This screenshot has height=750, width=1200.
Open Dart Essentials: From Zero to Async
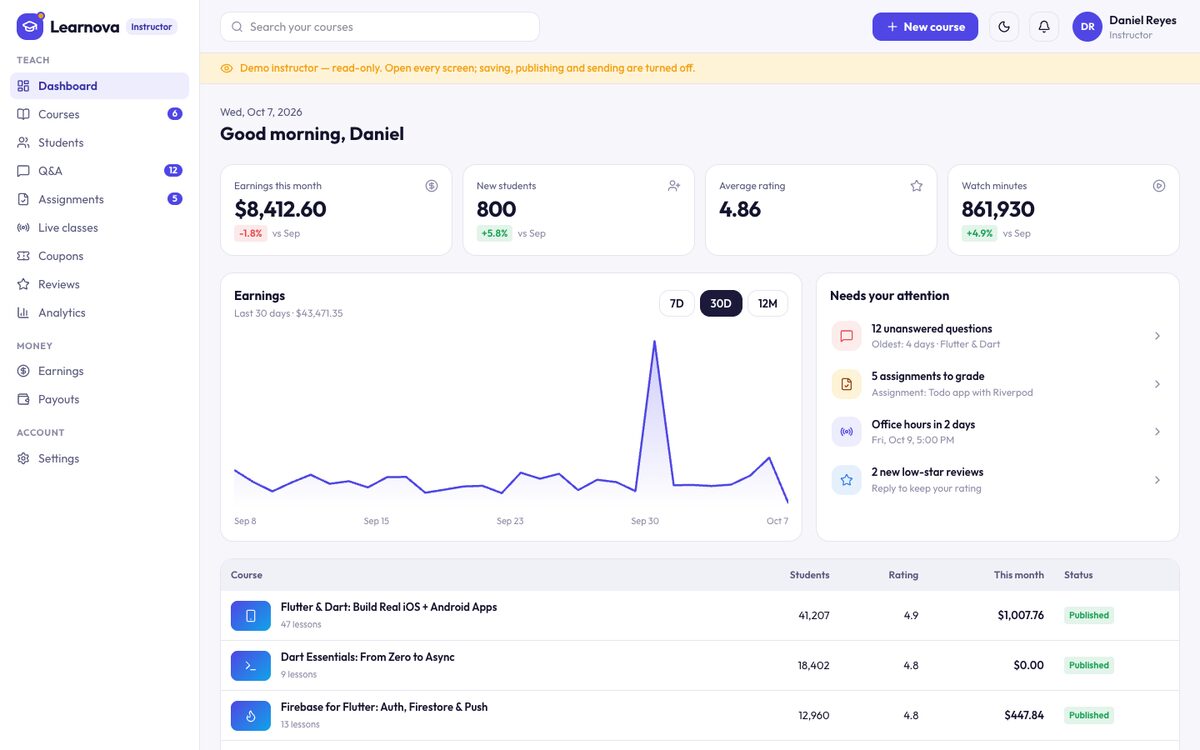click(x=368, y=657)
